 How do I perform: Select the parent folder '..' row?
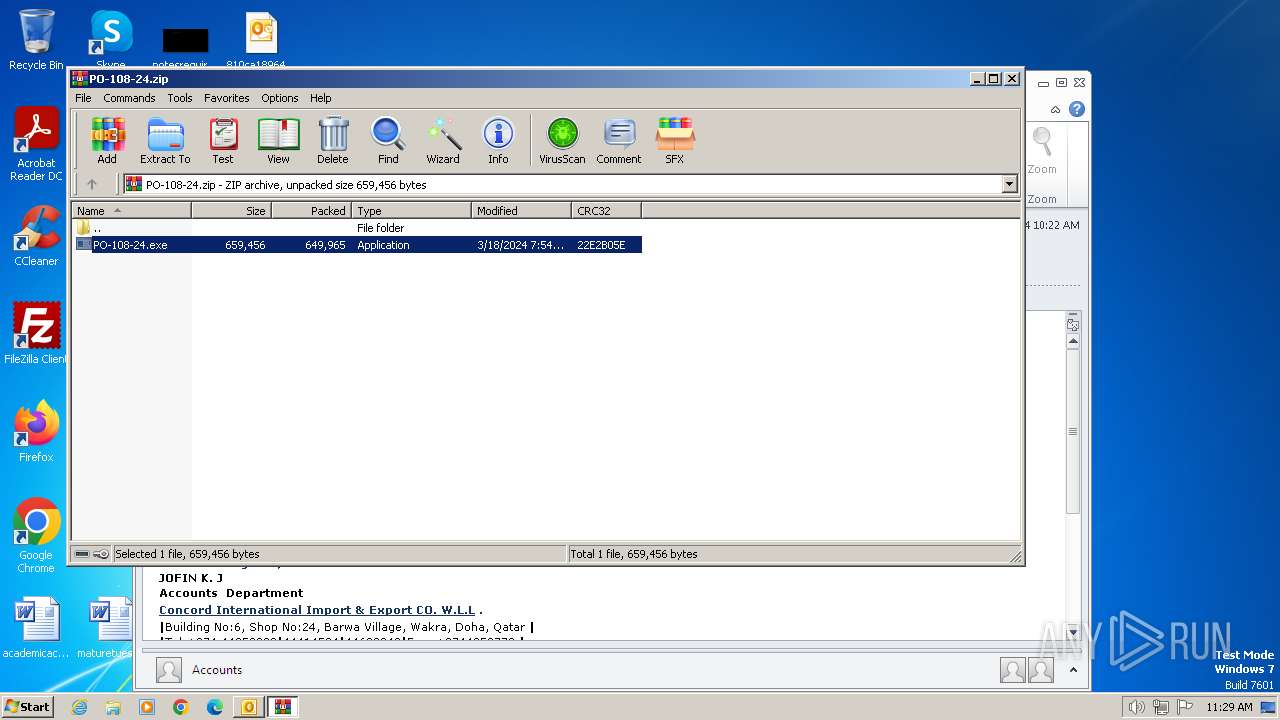coord(357,228)
